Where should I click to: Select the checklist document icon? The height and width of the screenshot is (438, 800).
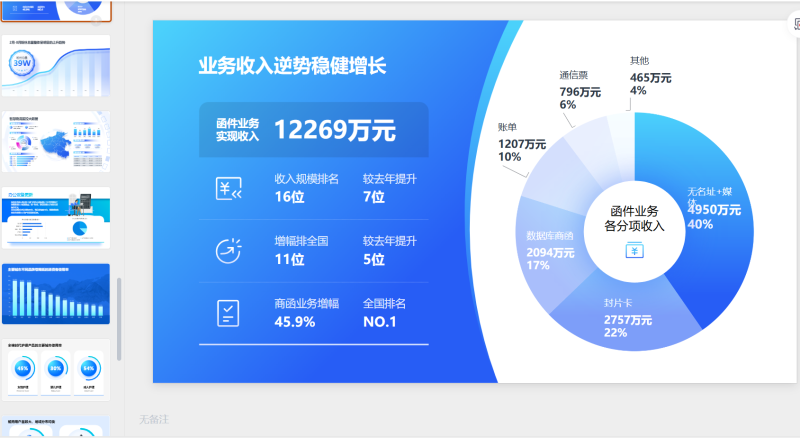point(228,313)
